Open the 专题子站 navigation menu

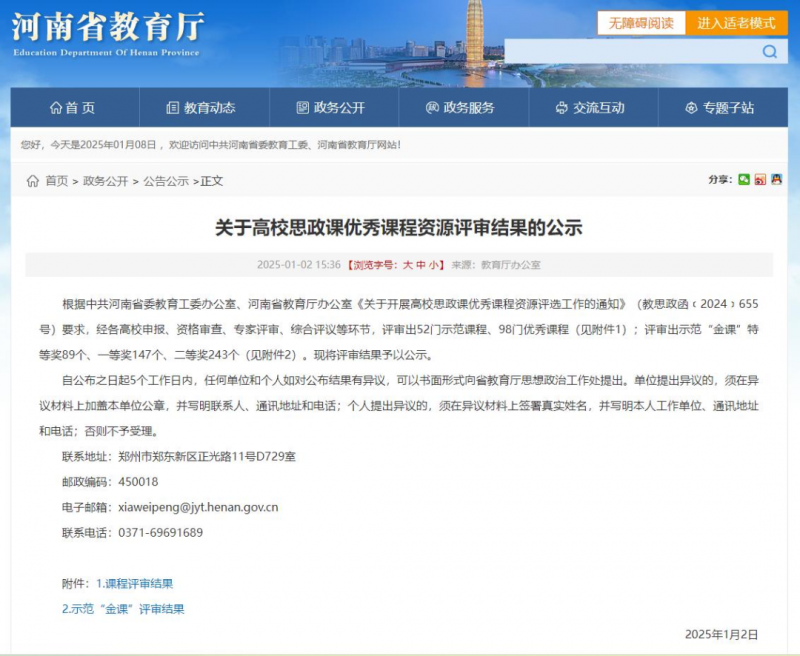tap(720, 108)
